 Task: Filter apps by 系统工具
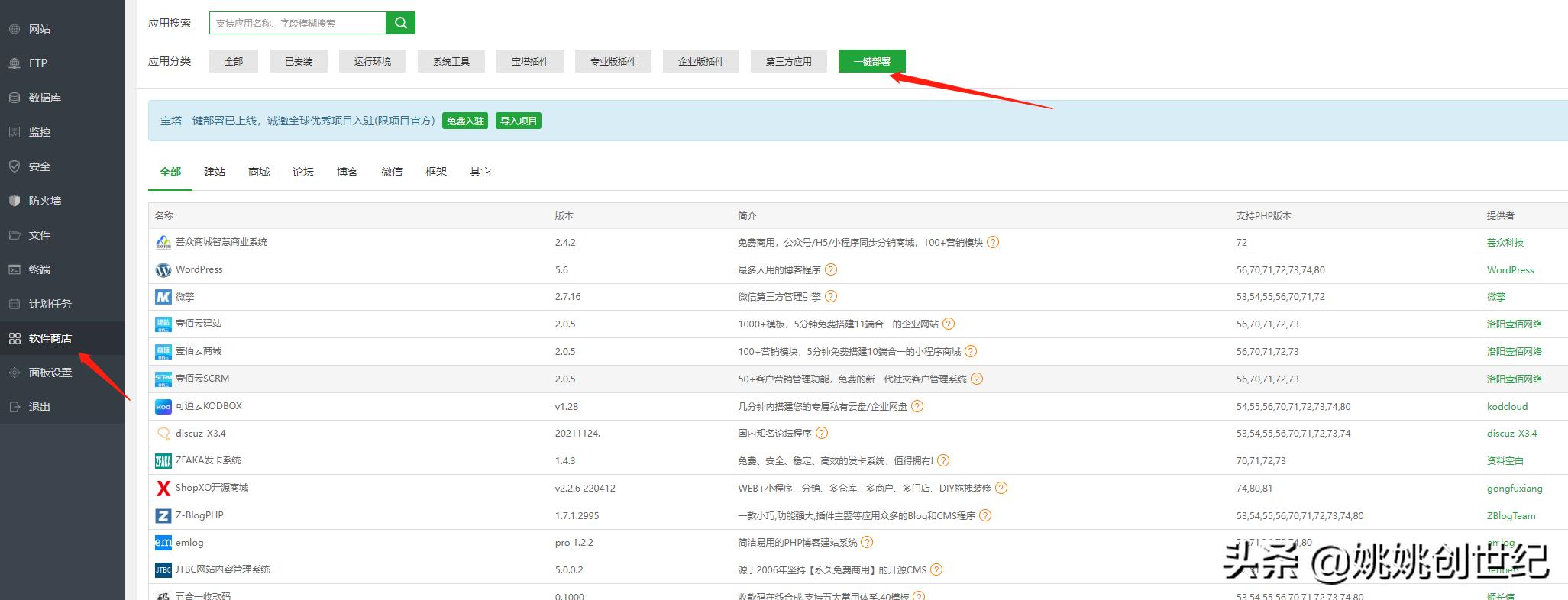point(451,61)
